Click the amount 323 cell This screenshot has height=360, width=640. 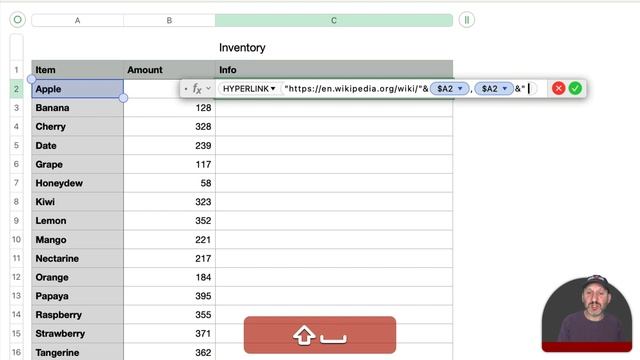coord(169,202)
